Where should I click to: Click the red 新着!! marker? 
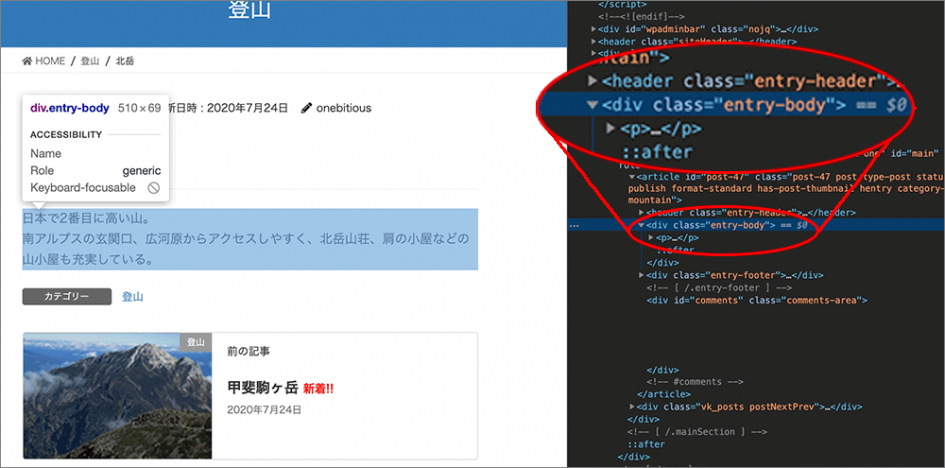tap(318, 389)
